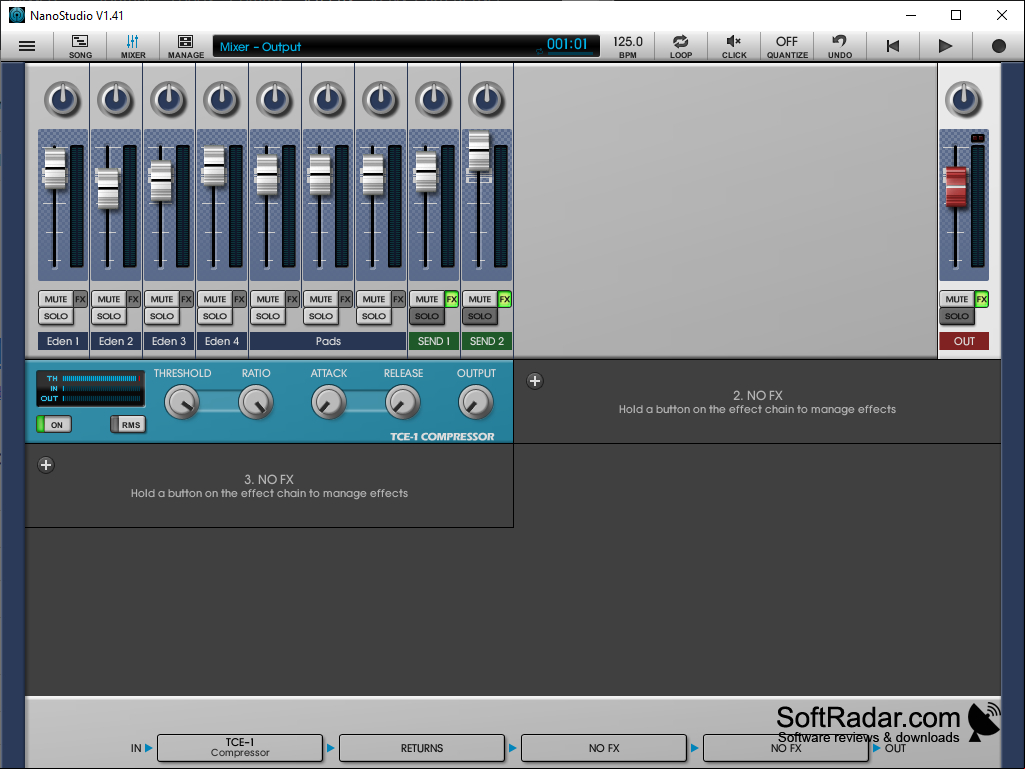Click the compressor Release knob
Viewport: 1025px width, 769px height.
403,402
